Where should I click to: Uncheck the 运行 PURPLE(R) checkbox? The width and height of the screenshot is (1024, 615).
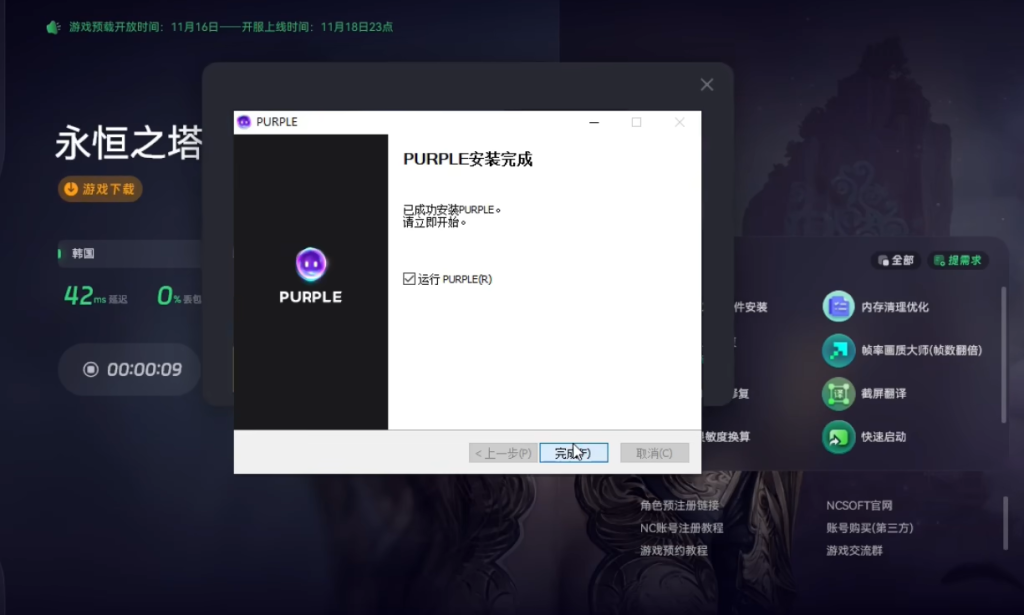point(409,279)
